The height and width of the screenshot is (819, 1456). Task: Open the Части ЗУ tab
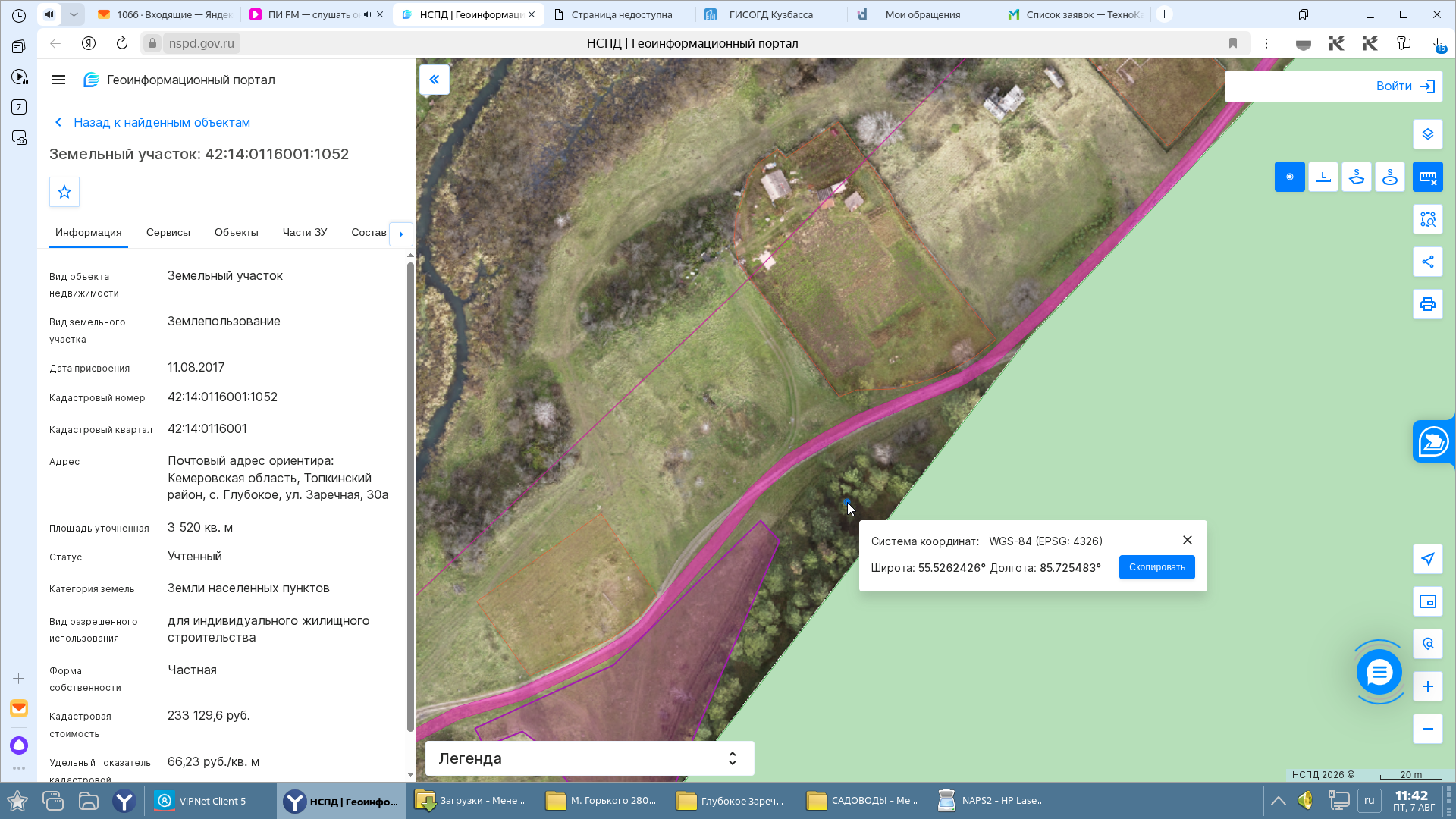pyautogui.click(x=305, y=232)
